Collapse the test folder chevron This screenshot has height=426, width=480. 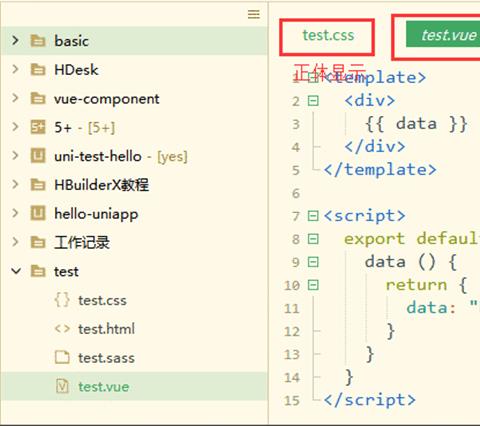16,271
